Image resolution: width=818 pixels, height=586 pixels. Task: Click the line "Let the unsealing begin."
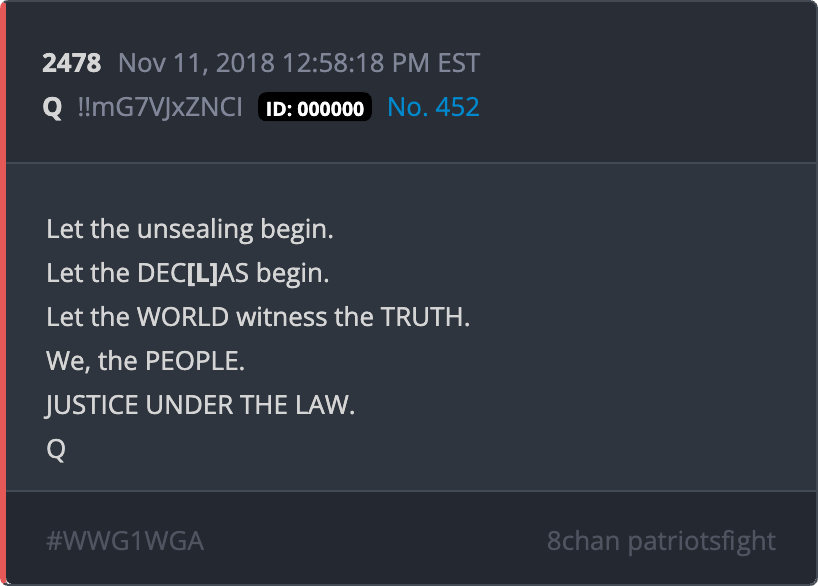[190, 230]
